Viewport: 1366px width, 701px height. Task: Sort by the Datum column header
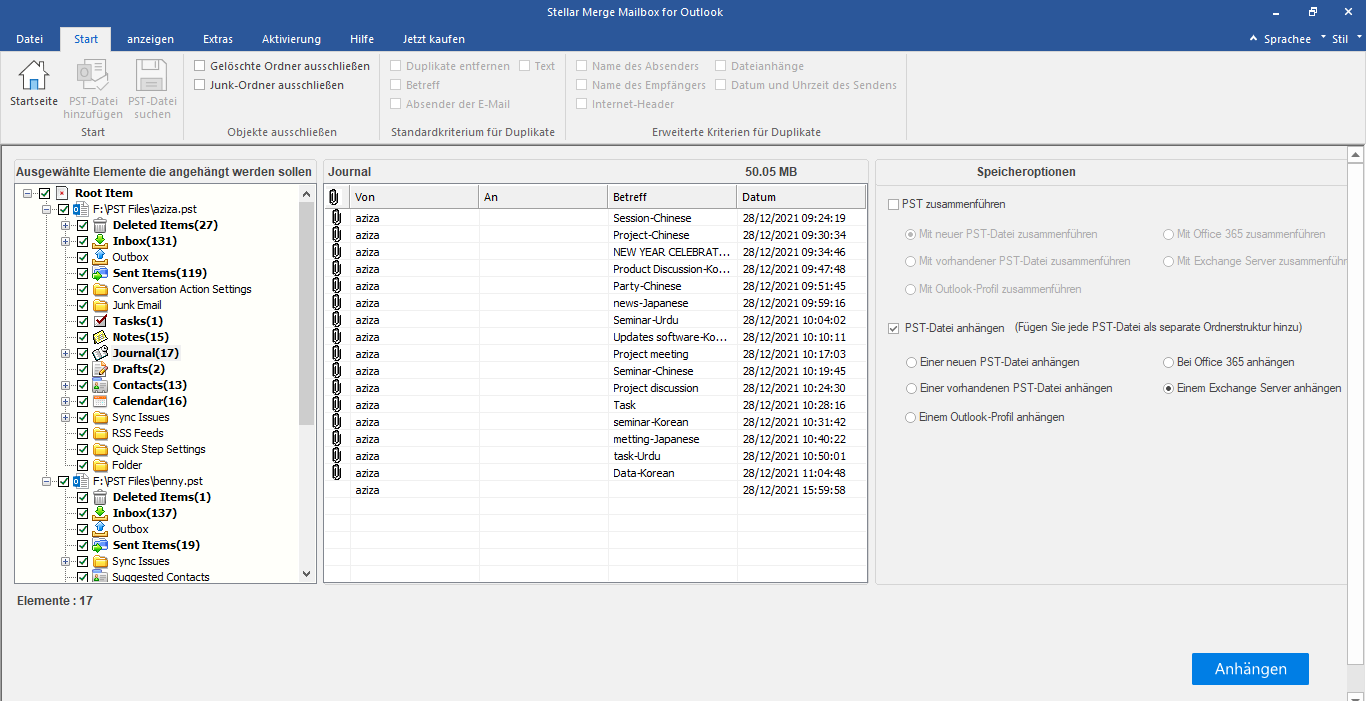[x=801, y=197]
